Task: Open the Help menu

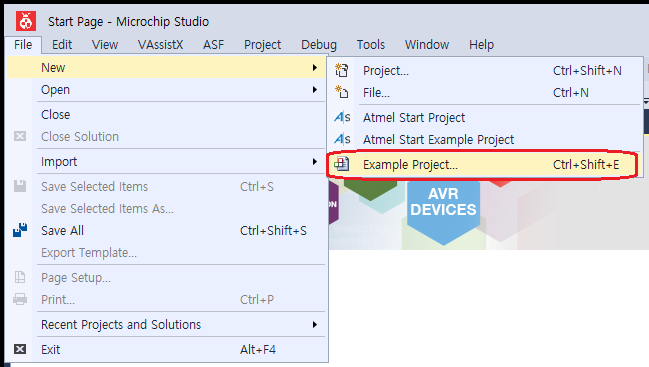Action: 481,45
